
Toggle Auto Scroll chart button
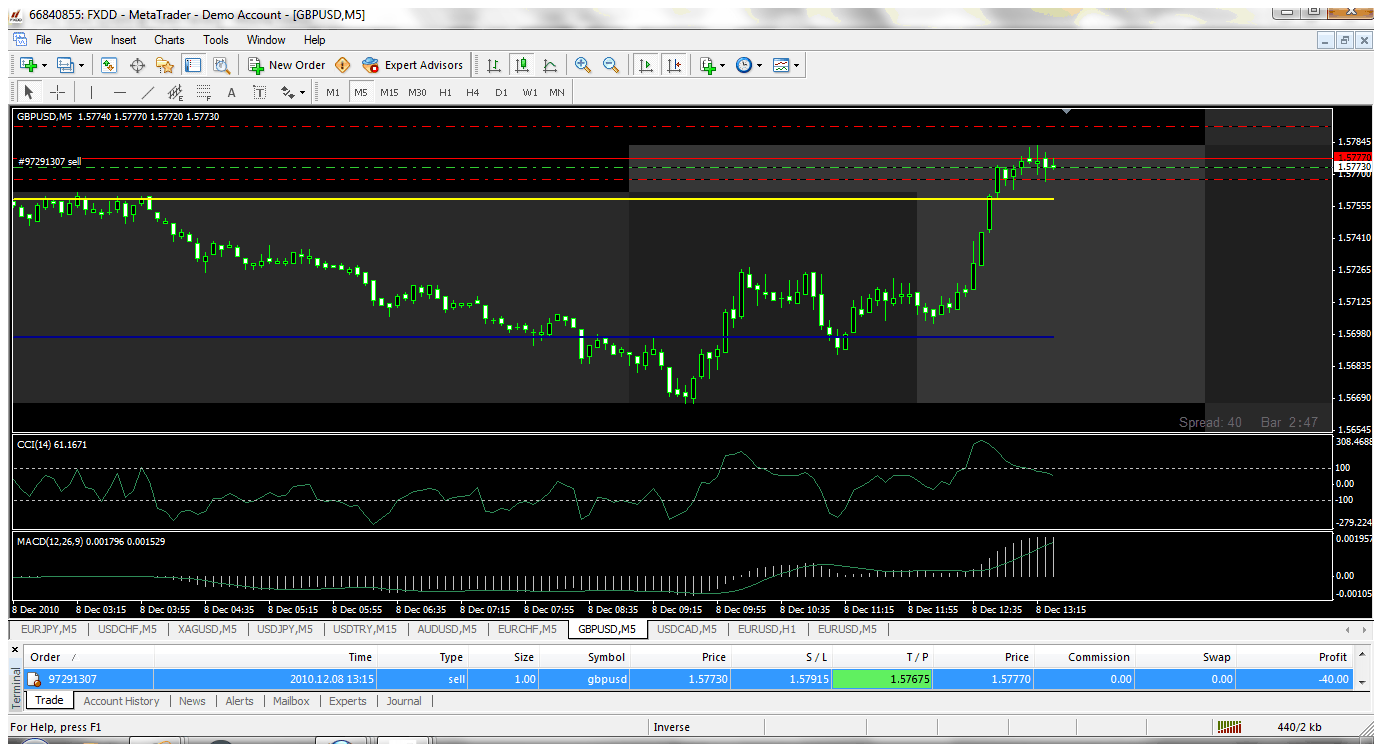646,65
